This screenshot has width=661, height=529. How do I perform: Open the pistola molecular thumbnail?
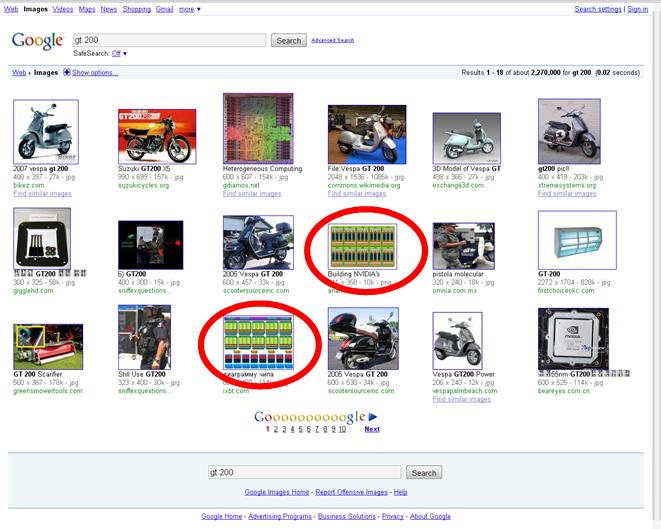464,246
